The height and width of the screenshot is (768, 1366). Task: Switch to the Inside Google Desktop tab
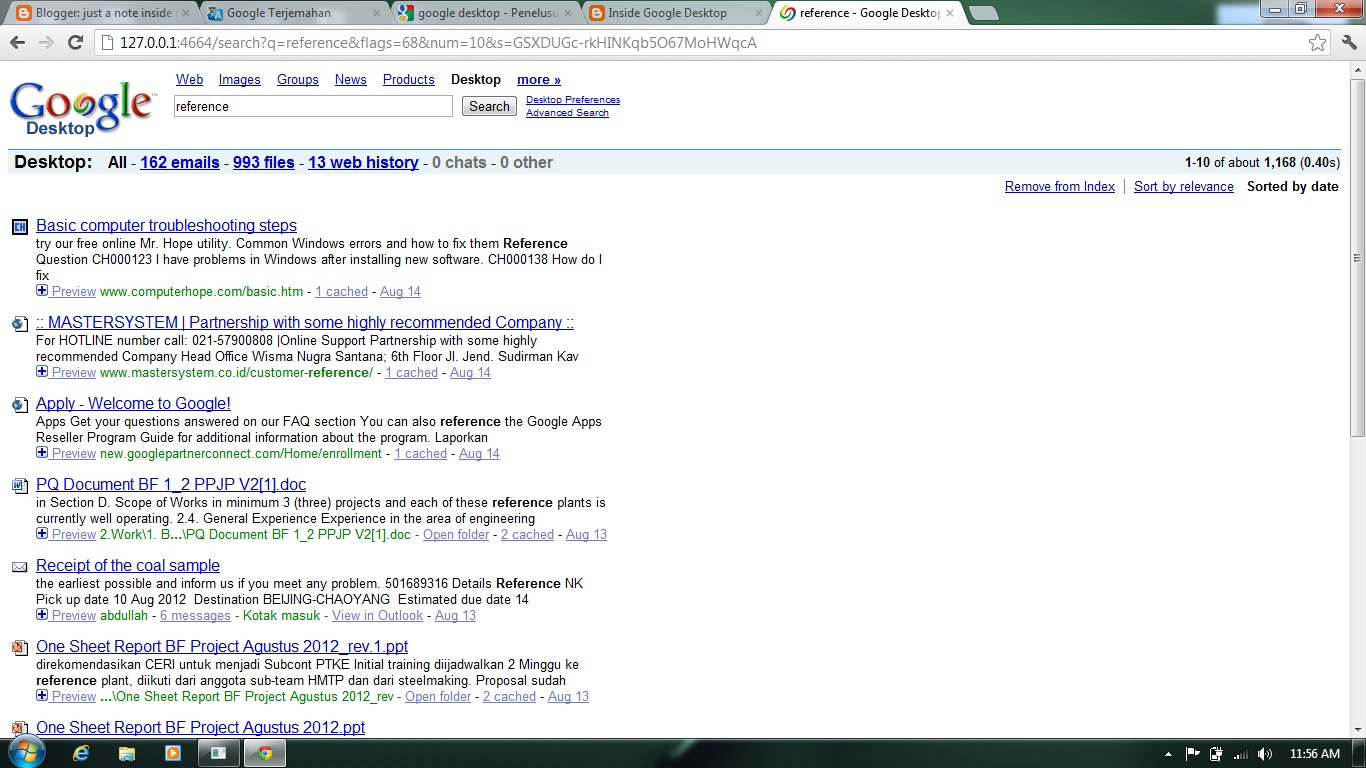674,13
